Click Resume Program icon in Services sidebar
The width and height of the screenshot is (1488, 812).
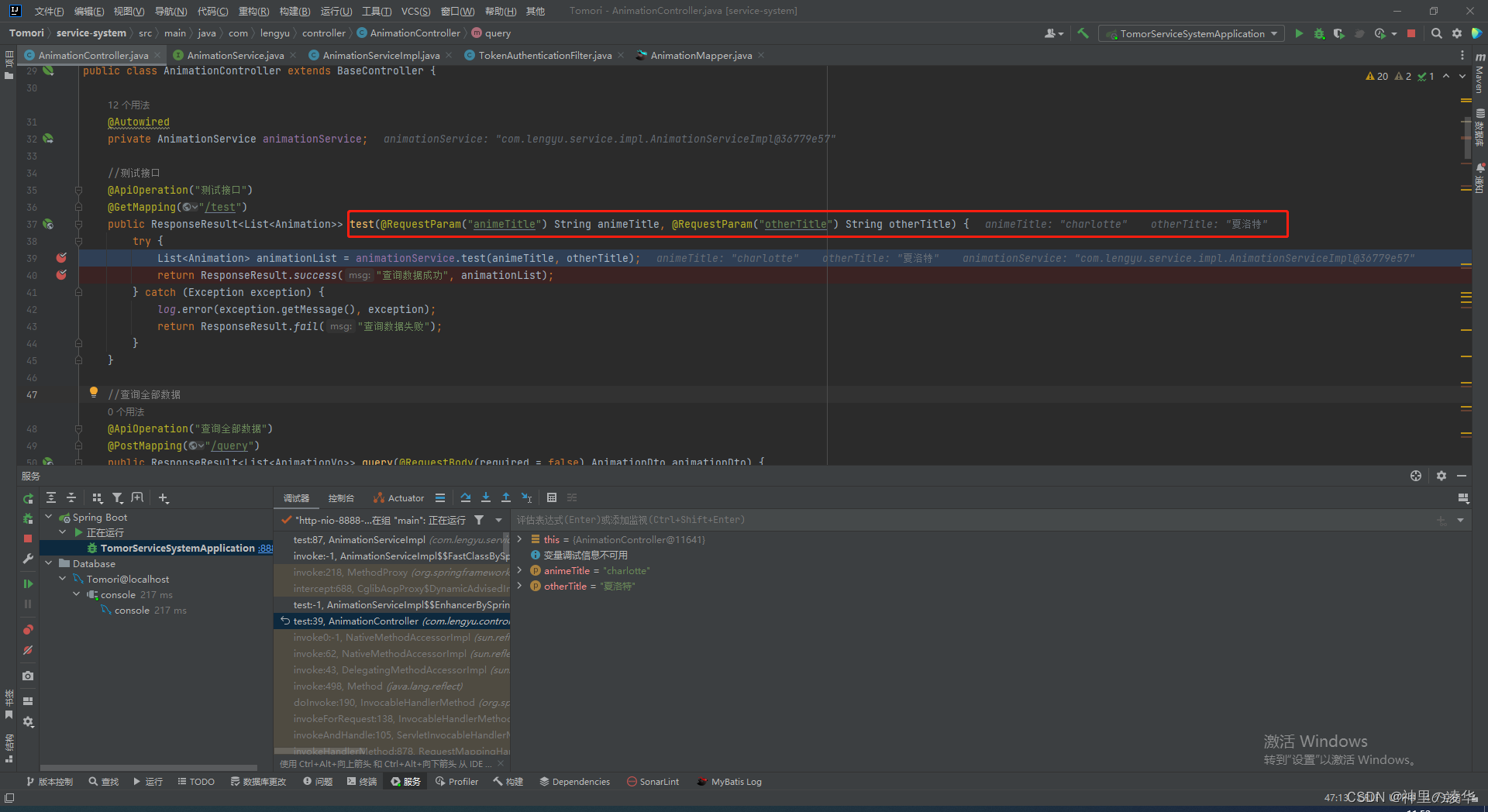28,583
